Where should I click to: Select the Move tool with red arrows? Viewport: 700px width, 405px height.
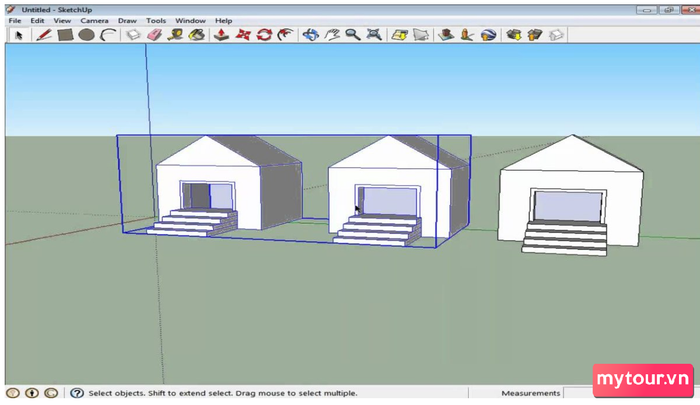click(243, 35)
